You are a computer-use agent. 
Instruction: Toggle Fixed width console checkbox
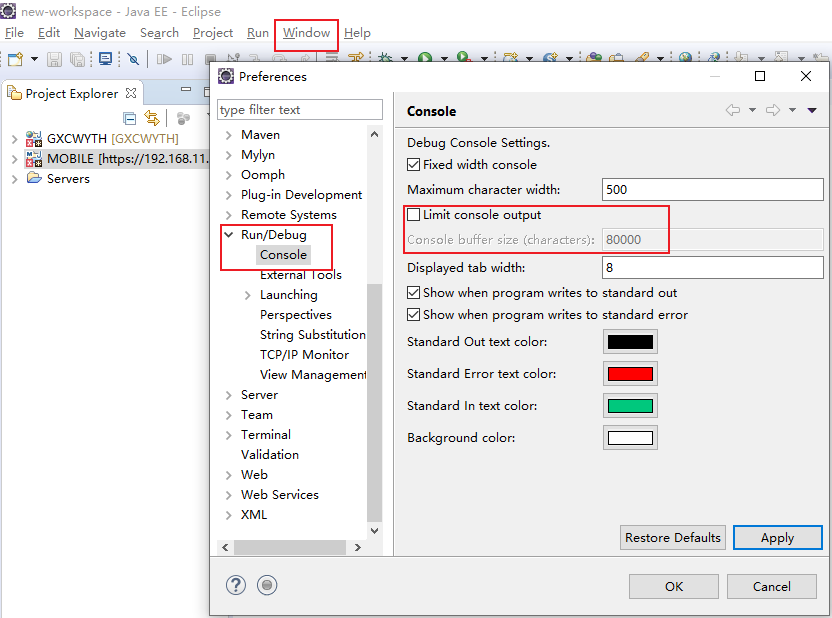pyautogui.click(x=413, y=164)
